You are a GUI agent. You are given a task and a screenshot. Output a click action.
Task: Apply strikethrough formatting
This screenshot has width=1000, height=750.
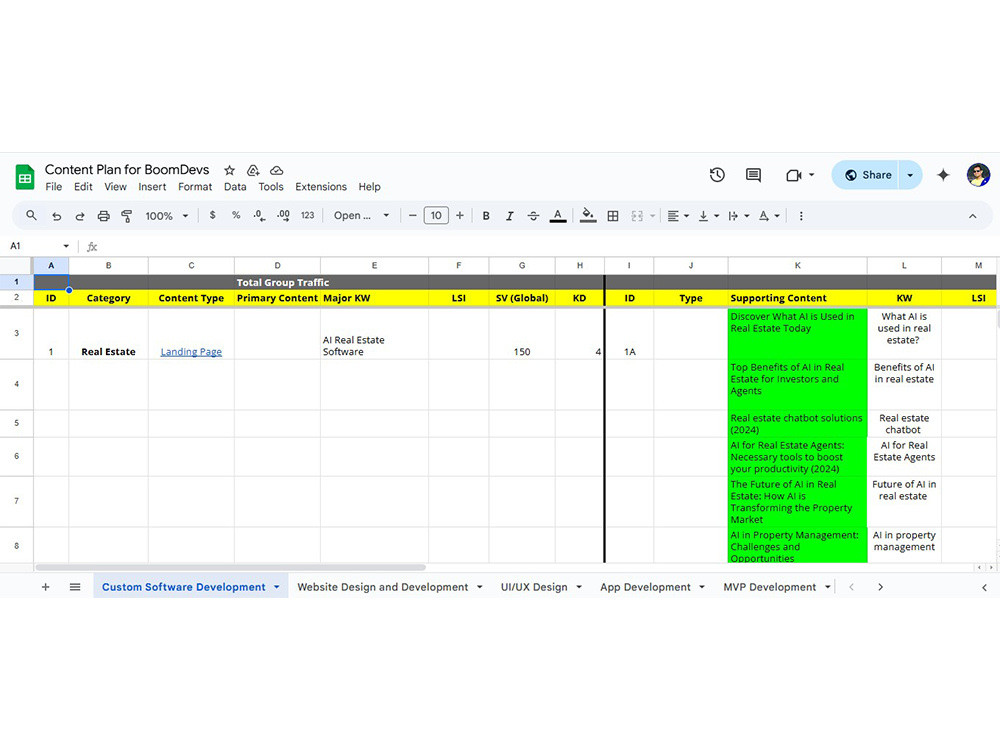[533, 216]
